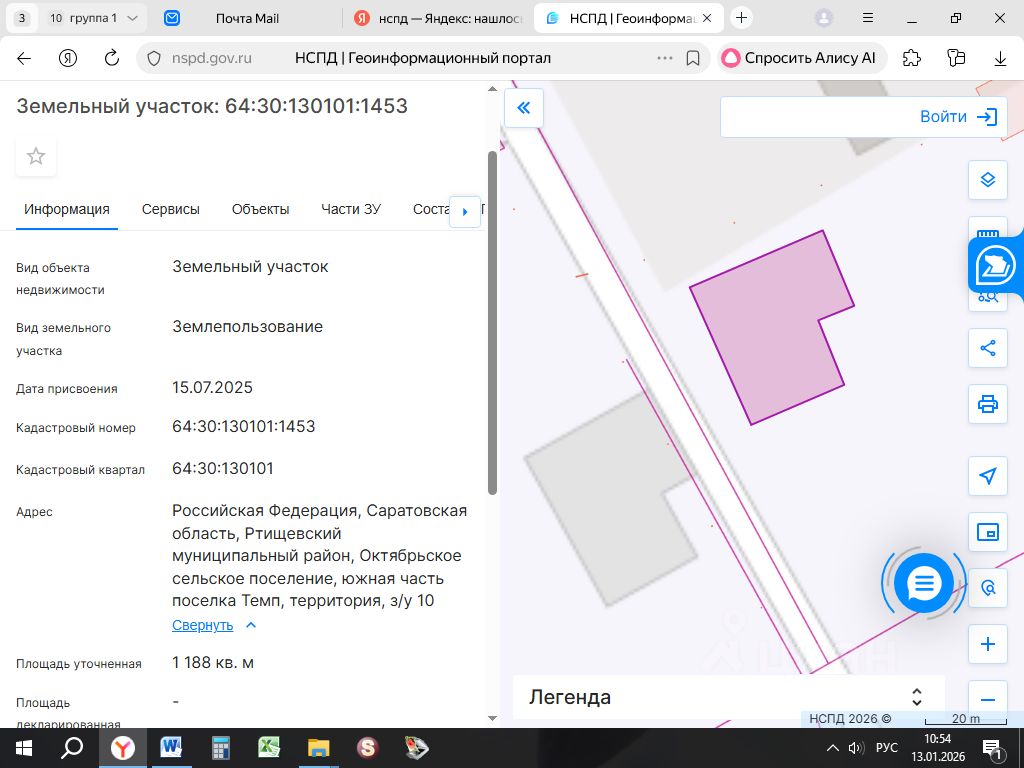Open browser downloads
The width and height of the screenshot is (1024, 768).
(x=1000, y=58)
